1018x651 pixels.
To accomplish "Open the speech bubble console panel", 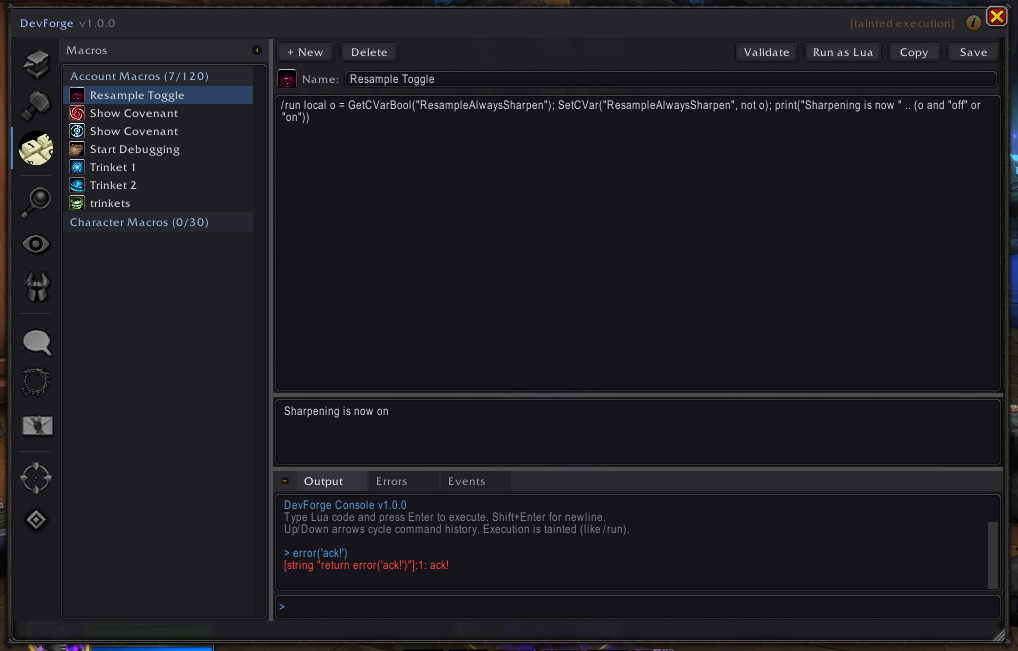I will coord(36,342).
